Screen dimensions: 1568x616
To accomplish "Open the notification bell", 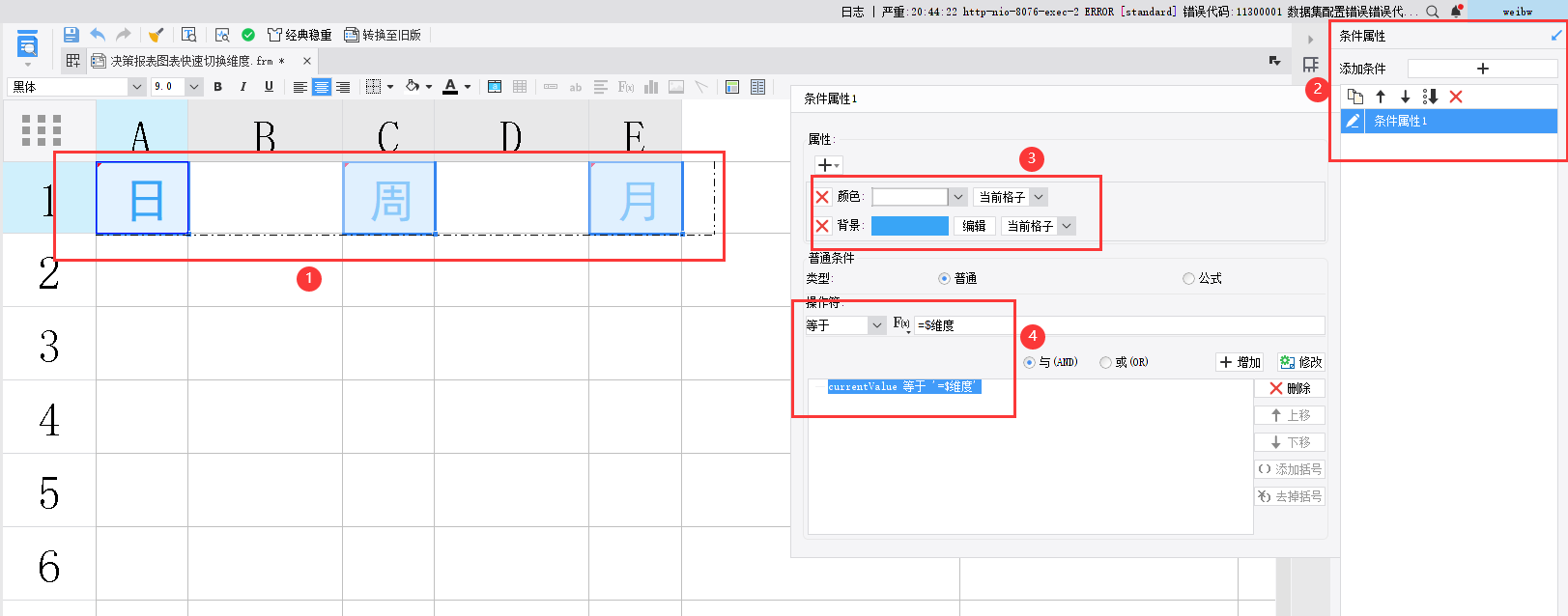I will [x=1456, y=12].
